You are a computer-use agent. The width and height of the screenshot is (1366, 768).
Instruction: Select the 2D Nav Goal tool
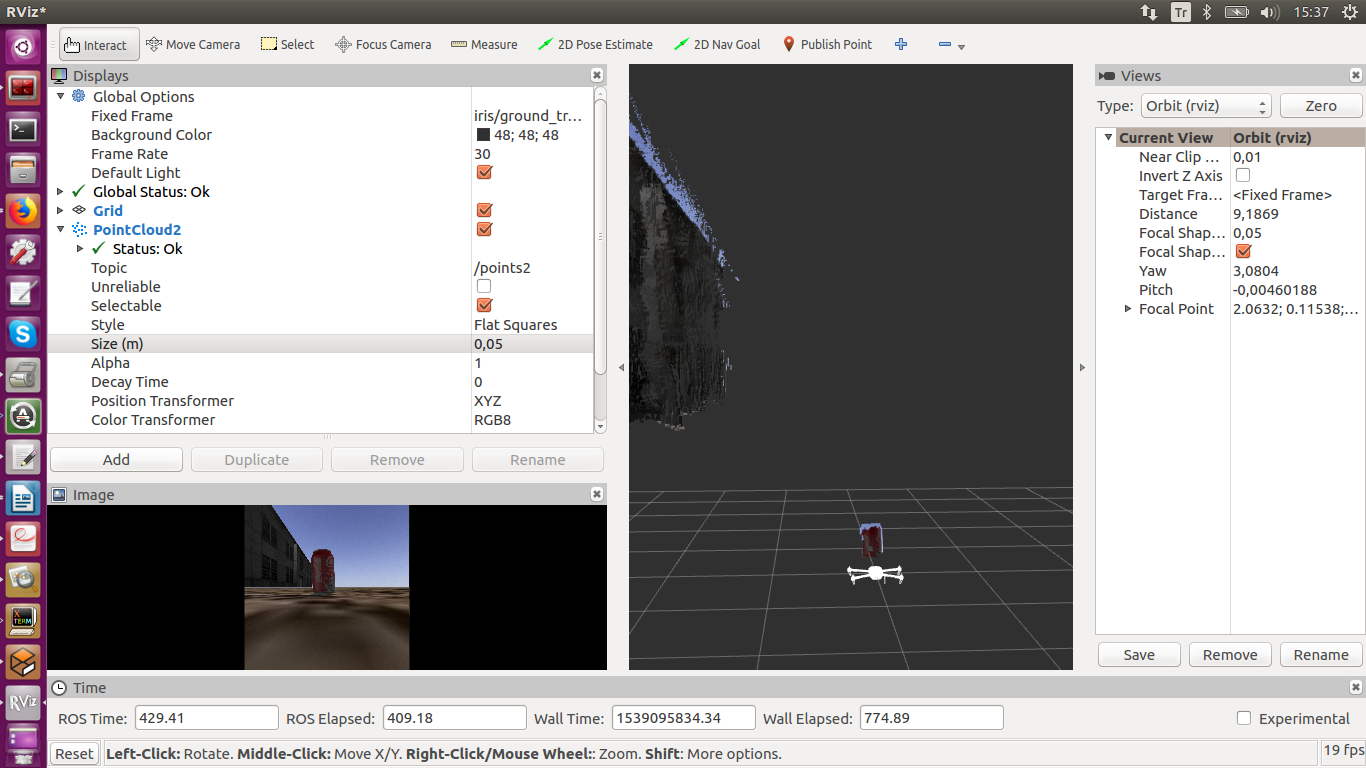(717, 44)
